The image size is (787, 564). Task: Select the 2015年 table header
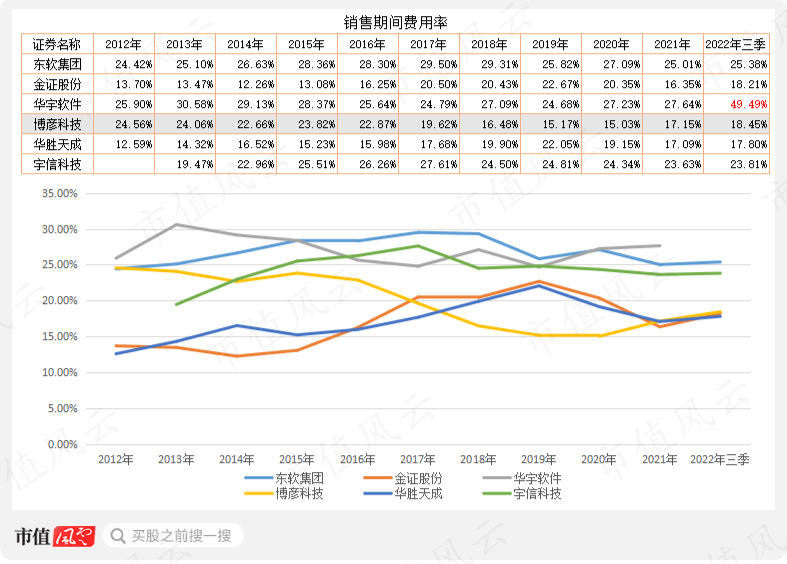click(x=307, y=44)
